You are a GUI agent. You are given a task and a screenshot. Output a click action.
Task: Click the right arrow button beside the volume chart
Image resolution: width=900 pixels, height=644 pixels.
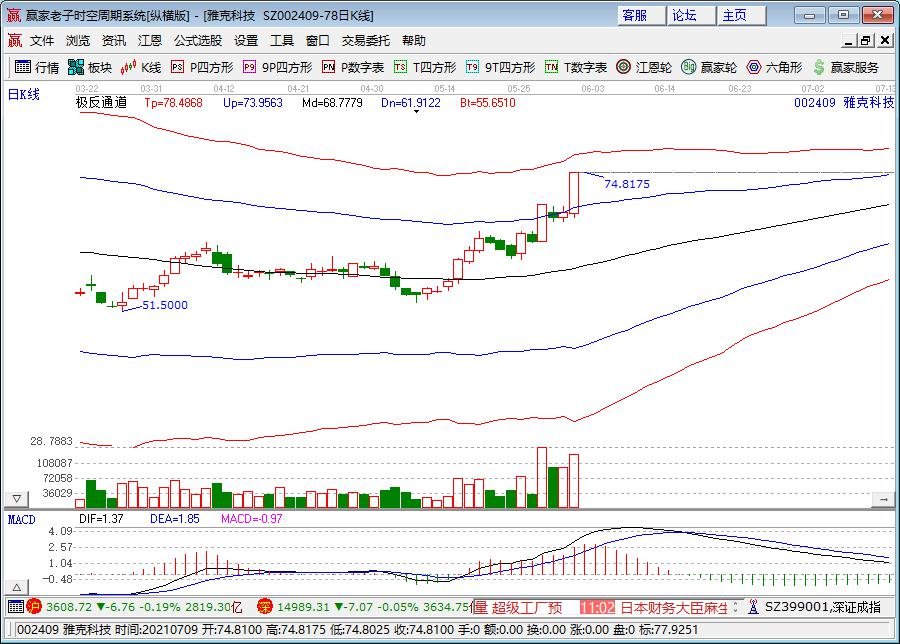pyautogui.click(x=883, y=499)
